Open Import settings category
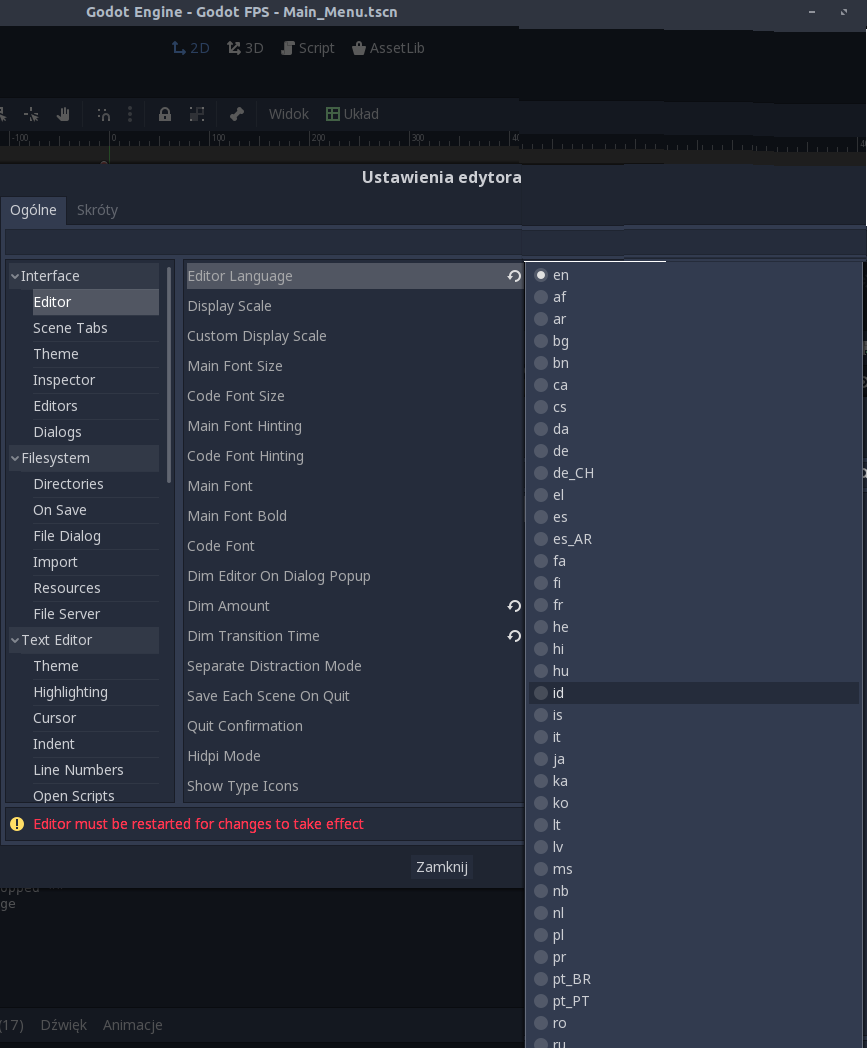The width and height of the screenshot is (867, 1048). click(x=96, y=563)
